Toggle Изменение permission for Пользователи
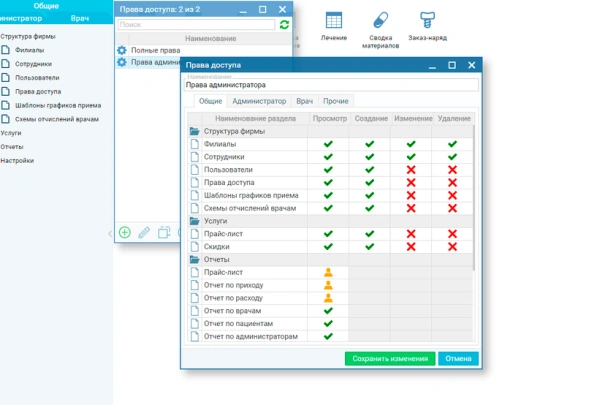Image resolution: width=616 pixels, height=405 pixels. 410,170
